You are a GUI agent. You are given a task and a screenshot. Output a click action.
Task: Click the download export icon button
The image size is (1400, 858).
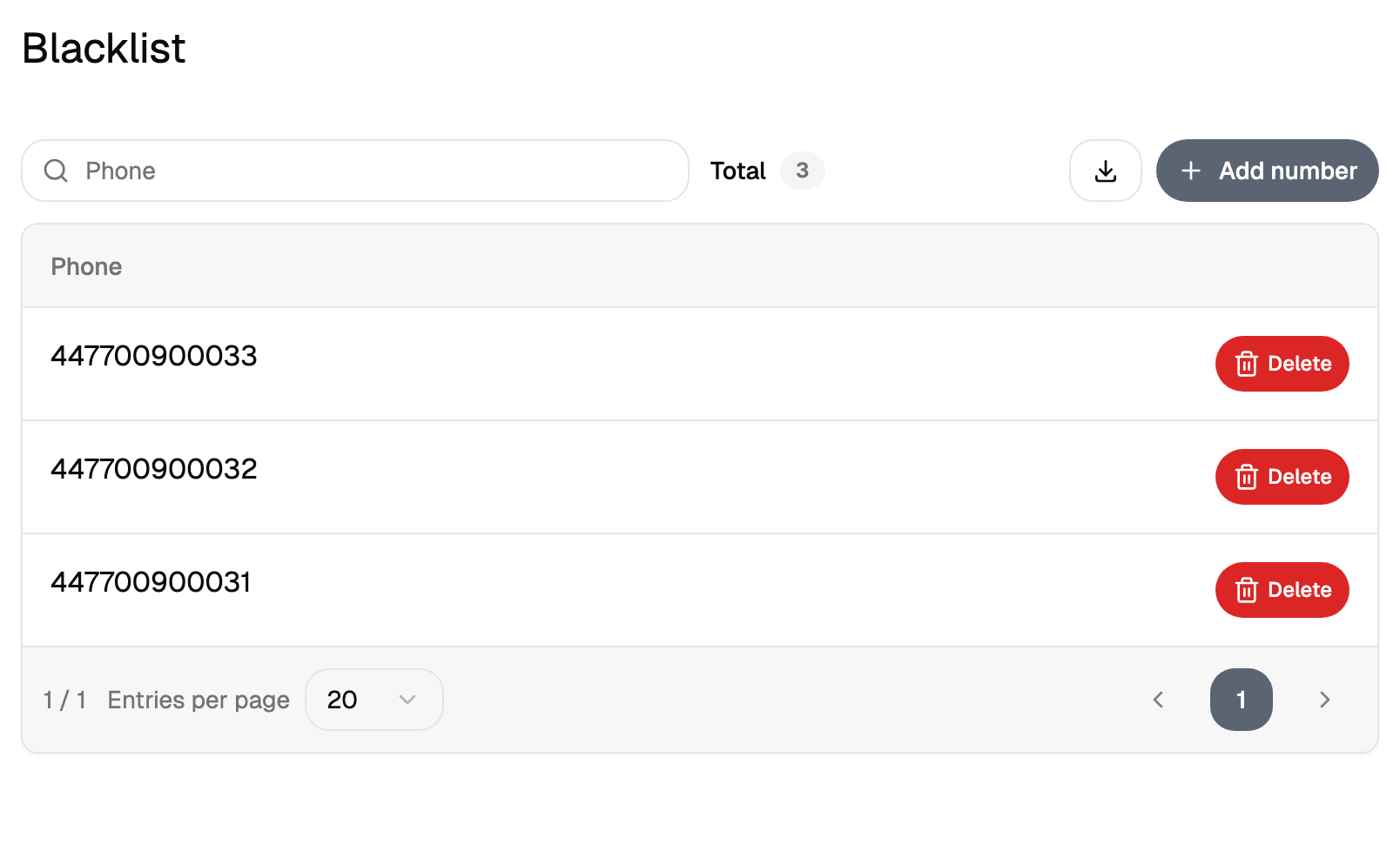(x=1105, y=171)
